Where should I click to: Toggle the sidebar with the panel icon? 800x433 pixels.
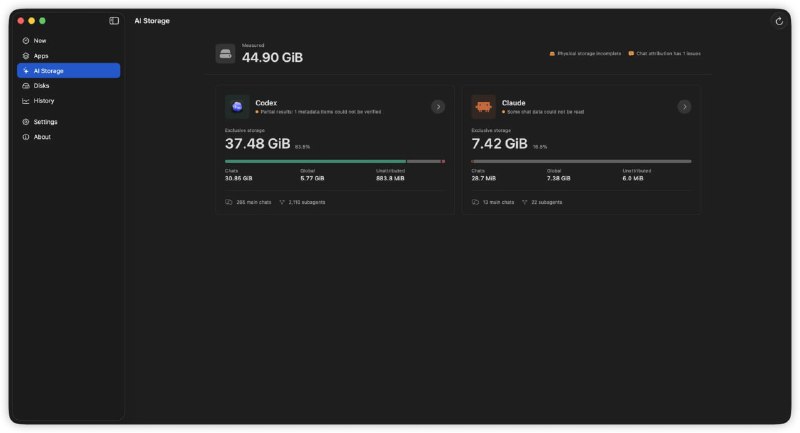tap(114, 21)
